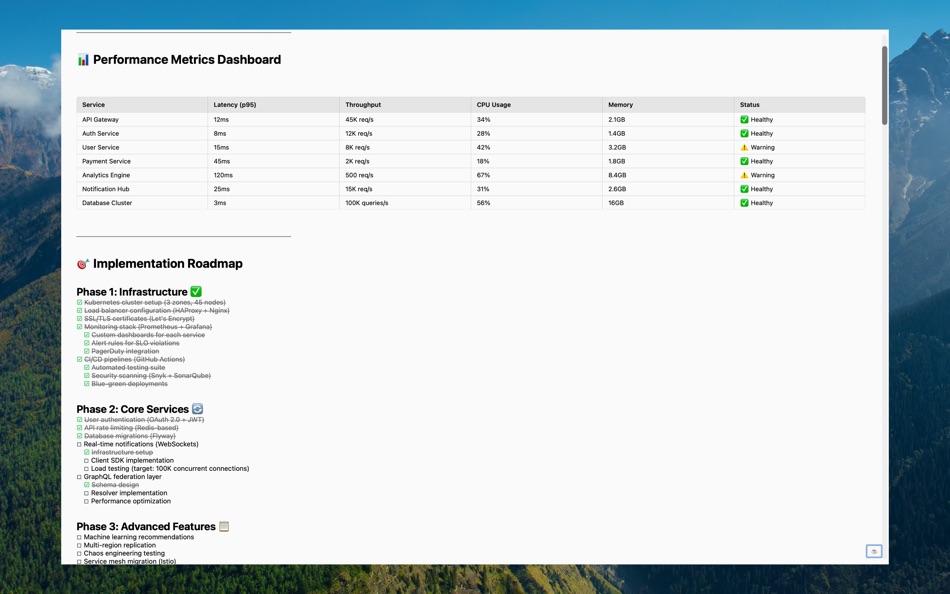
Task: Click the dart icon next to Implementation Roadmap
Action: tap(84, 263)
